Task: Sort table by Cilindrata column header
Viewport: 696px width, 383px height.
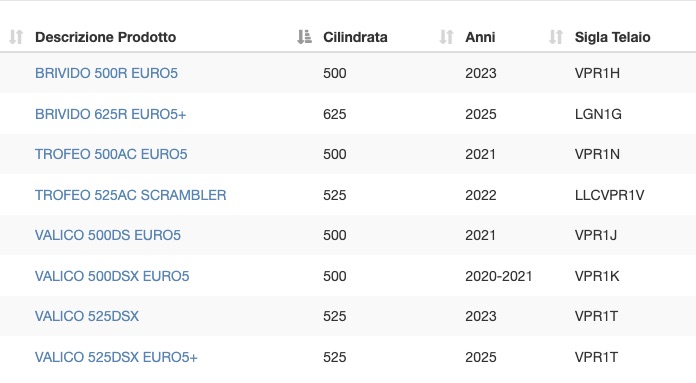Action: click(355, 37)
